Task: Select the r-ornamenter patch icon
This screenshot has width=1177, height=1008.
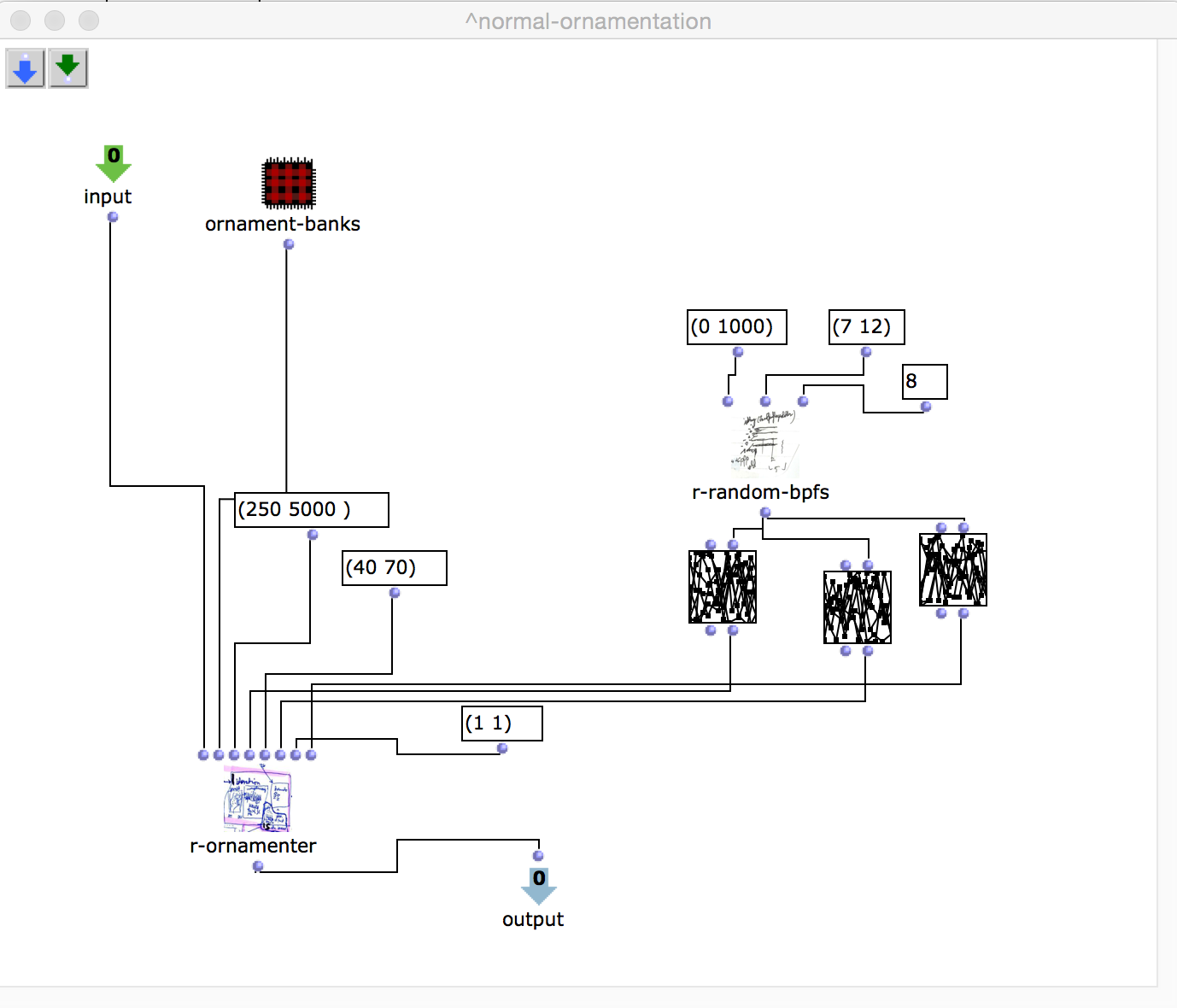Action: pos(257,799)
